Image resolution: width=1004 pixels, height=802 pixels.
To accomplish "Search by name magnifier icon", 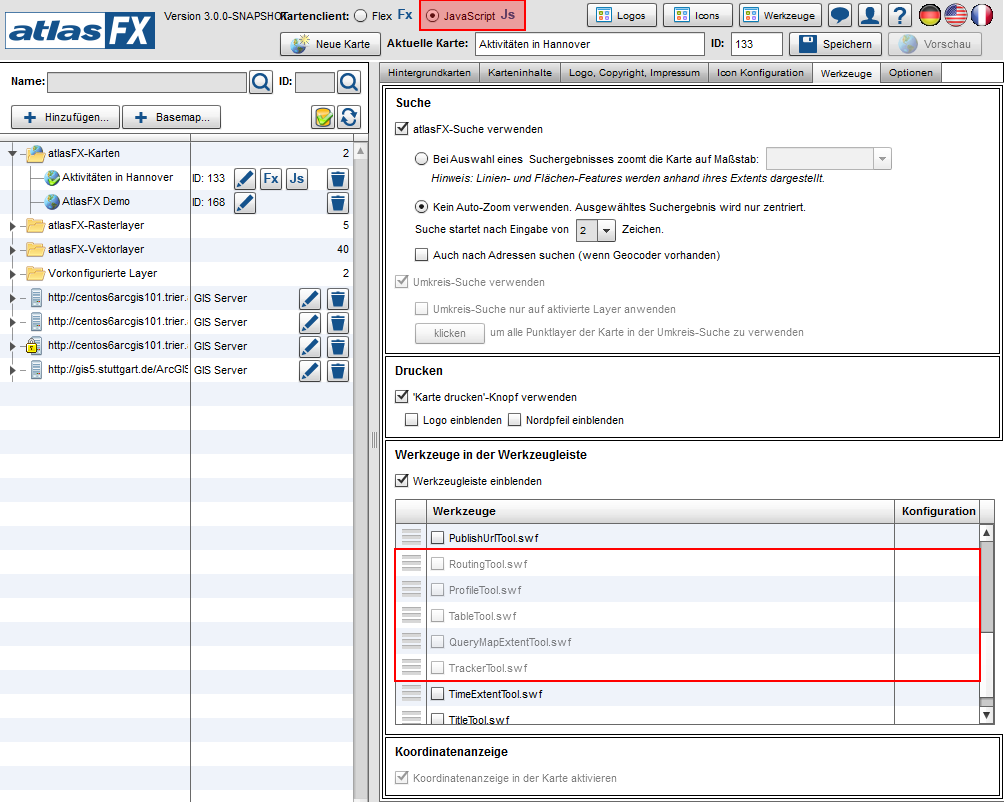I will 261,82.
